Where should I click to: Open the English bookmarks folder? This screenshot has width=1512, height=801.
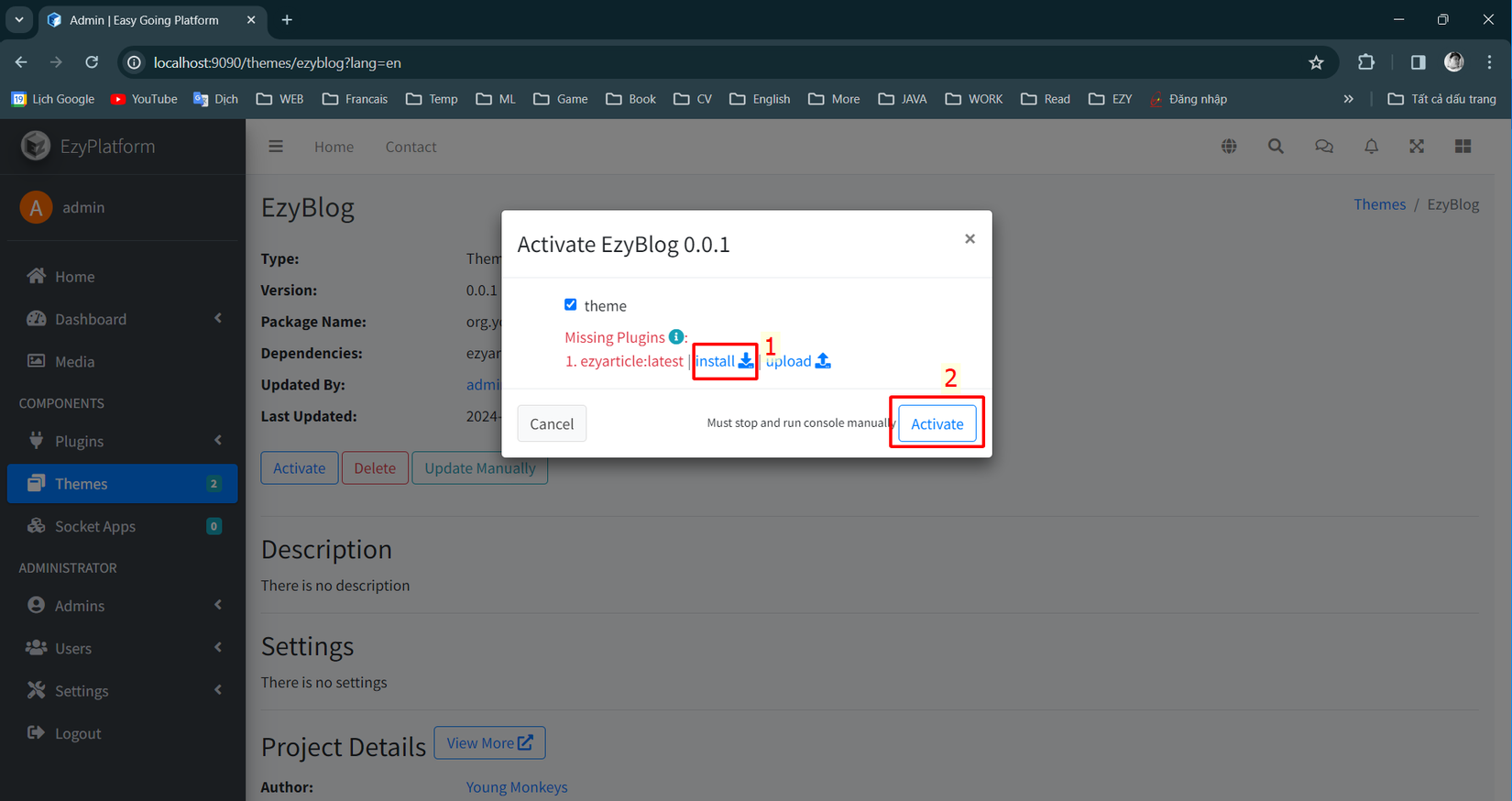(760, 99)
